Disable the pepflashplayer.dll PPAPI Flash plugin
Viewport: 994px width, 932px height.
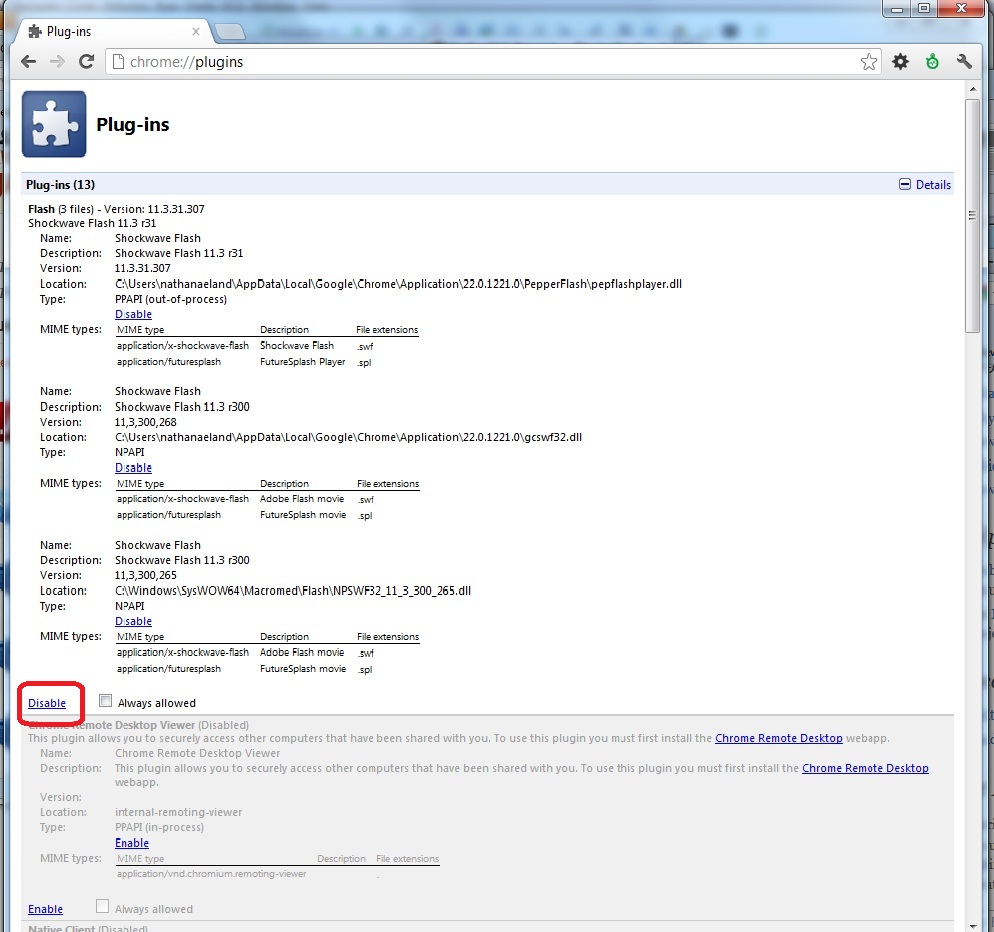tap(133, 314)
